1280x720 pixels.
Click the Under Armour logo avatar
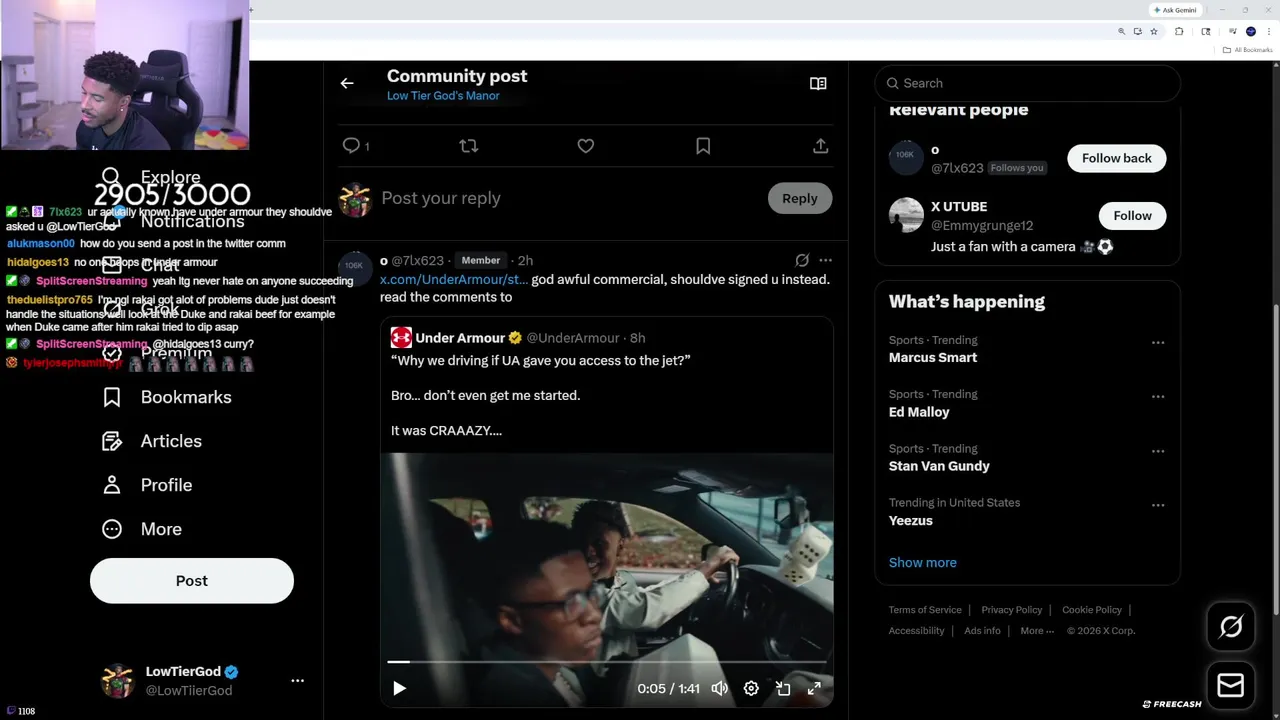[x=401, y=338]
